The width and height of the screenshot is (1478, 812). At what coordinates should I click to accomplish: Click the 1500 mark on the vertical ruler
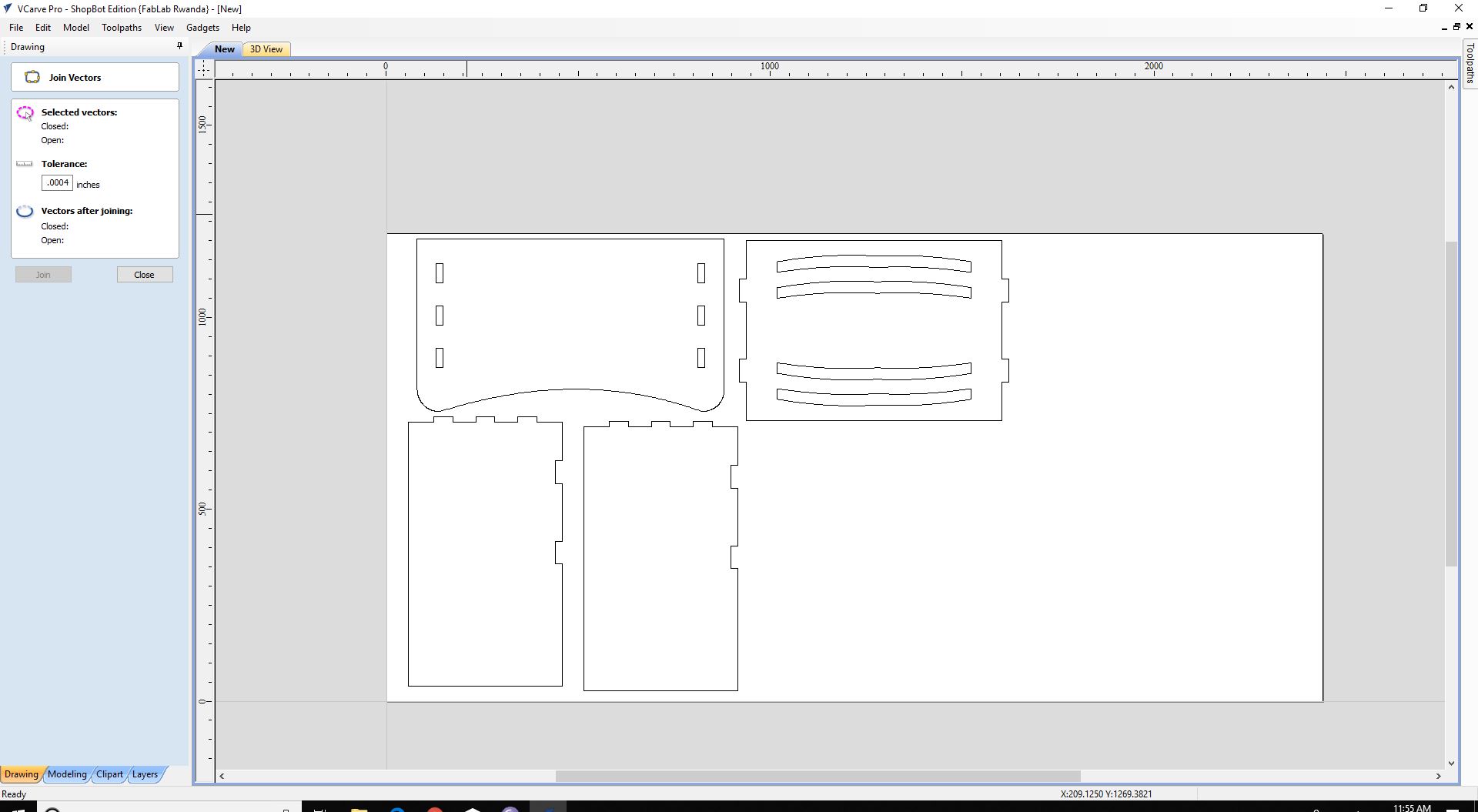202,124
